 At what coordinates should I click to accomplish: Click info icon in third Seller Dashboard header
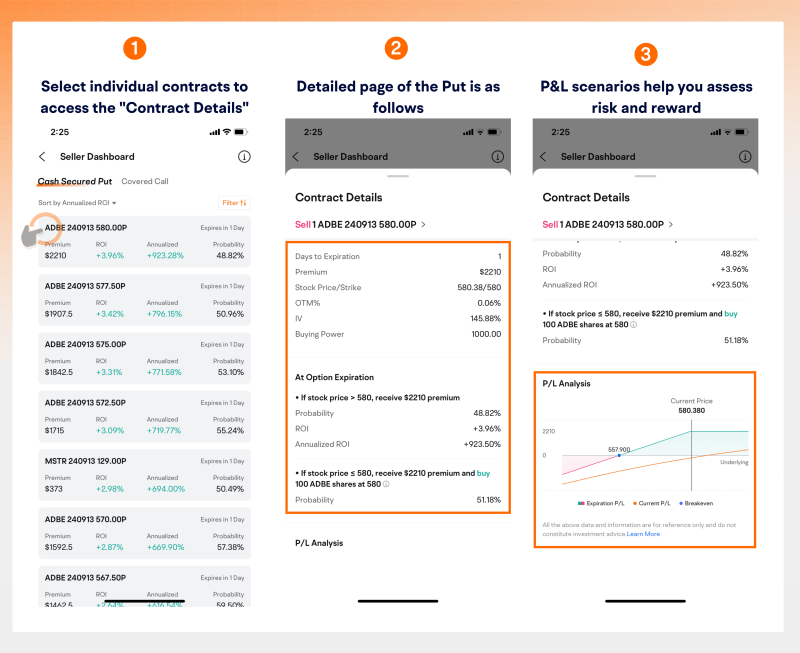coord(745,157)
